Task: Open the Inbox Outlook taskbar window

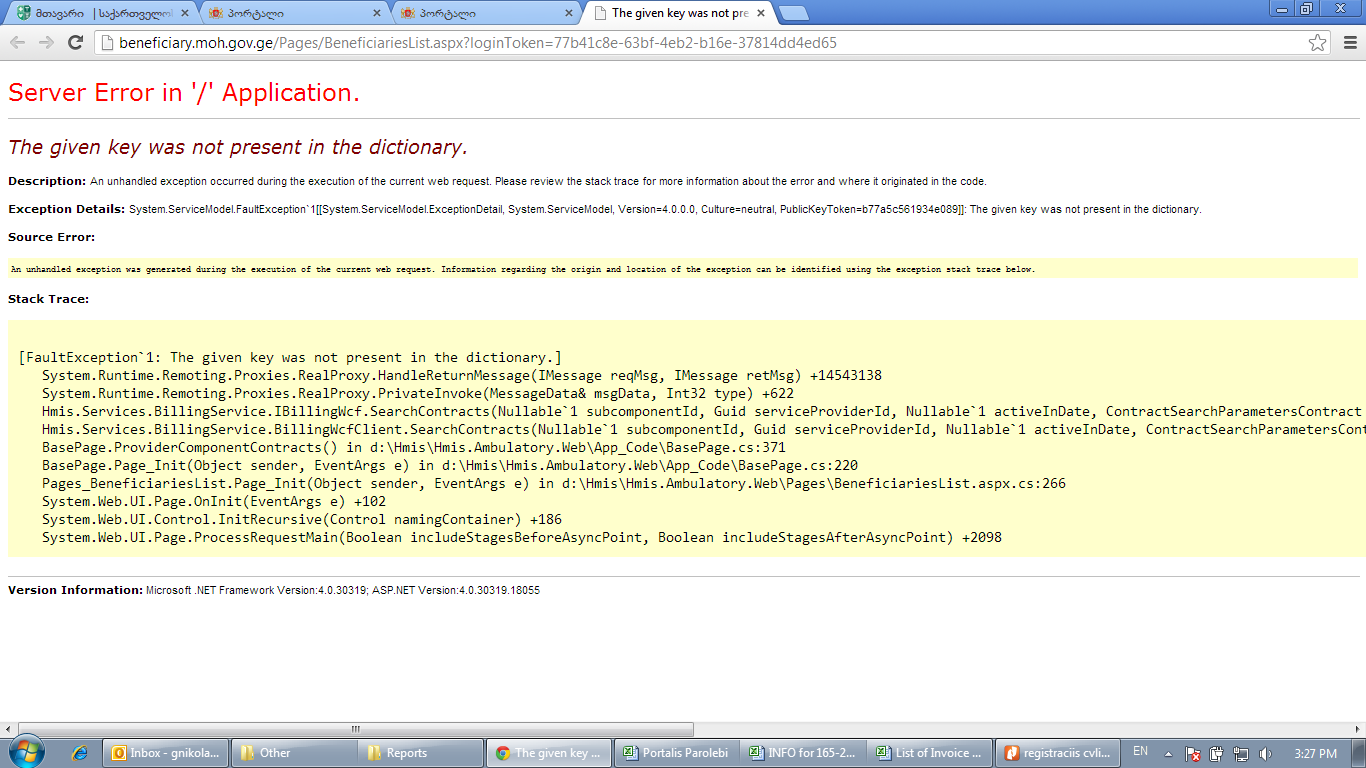Action: pyautogui.click(x=166, y=753)
